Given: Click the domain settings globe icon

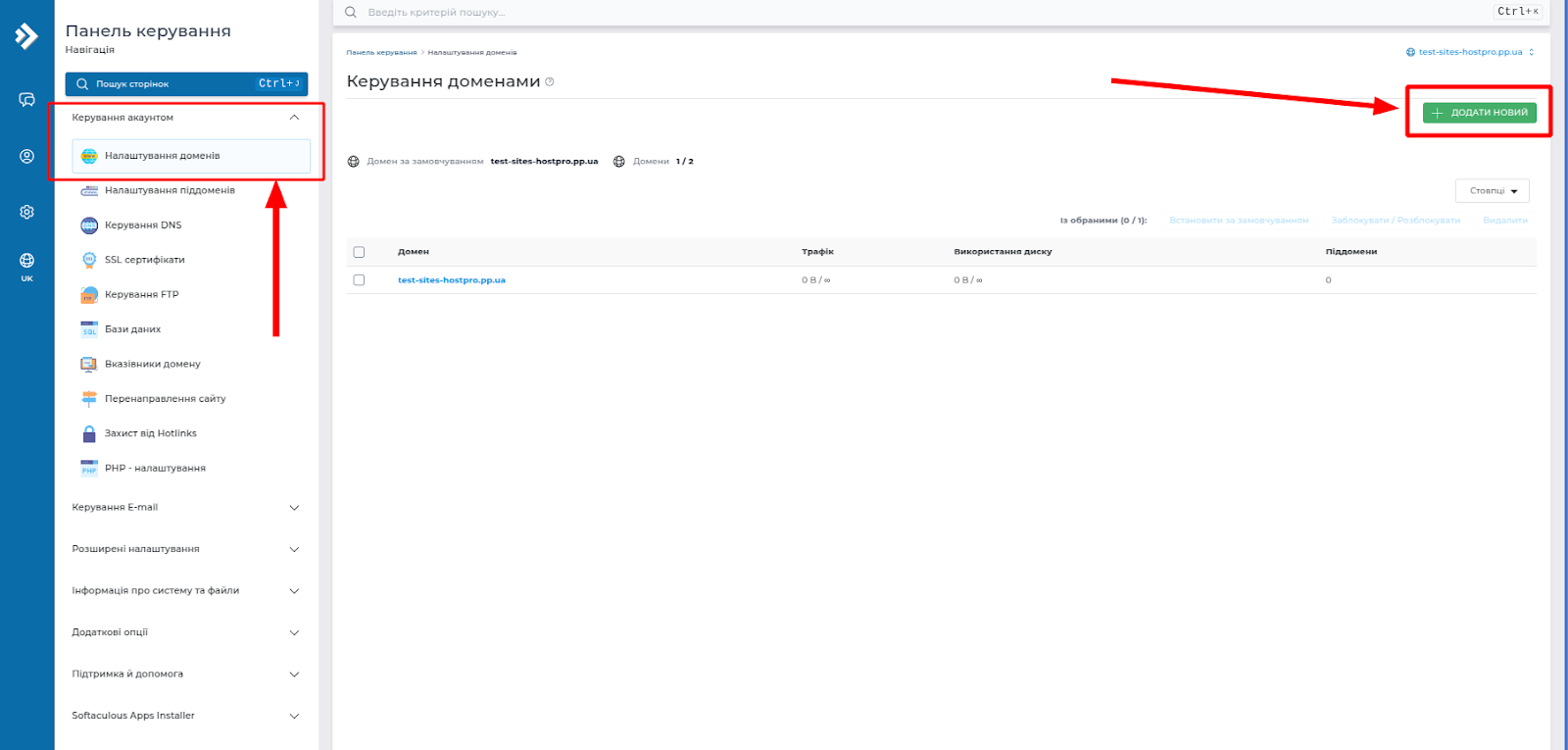Looking at the screenshot, I should click(x=89, y=156).
